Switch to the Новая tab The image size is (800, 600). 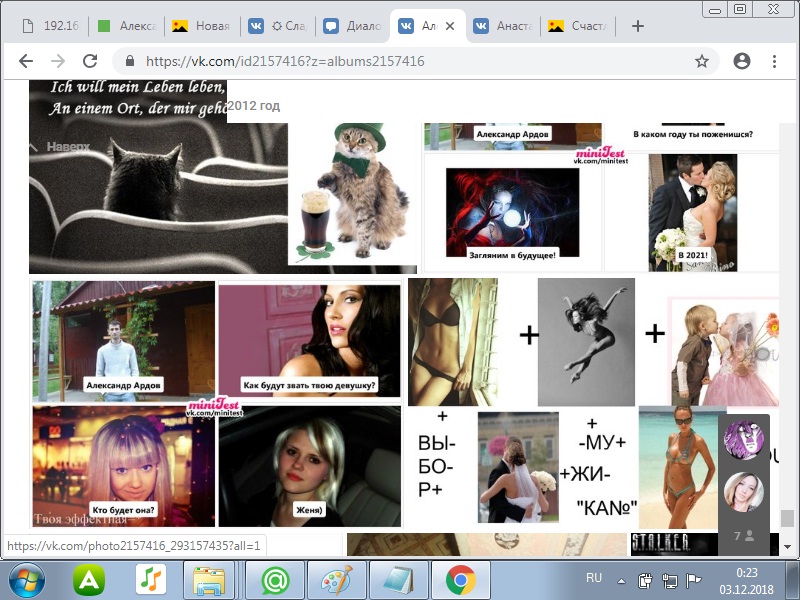202,26
